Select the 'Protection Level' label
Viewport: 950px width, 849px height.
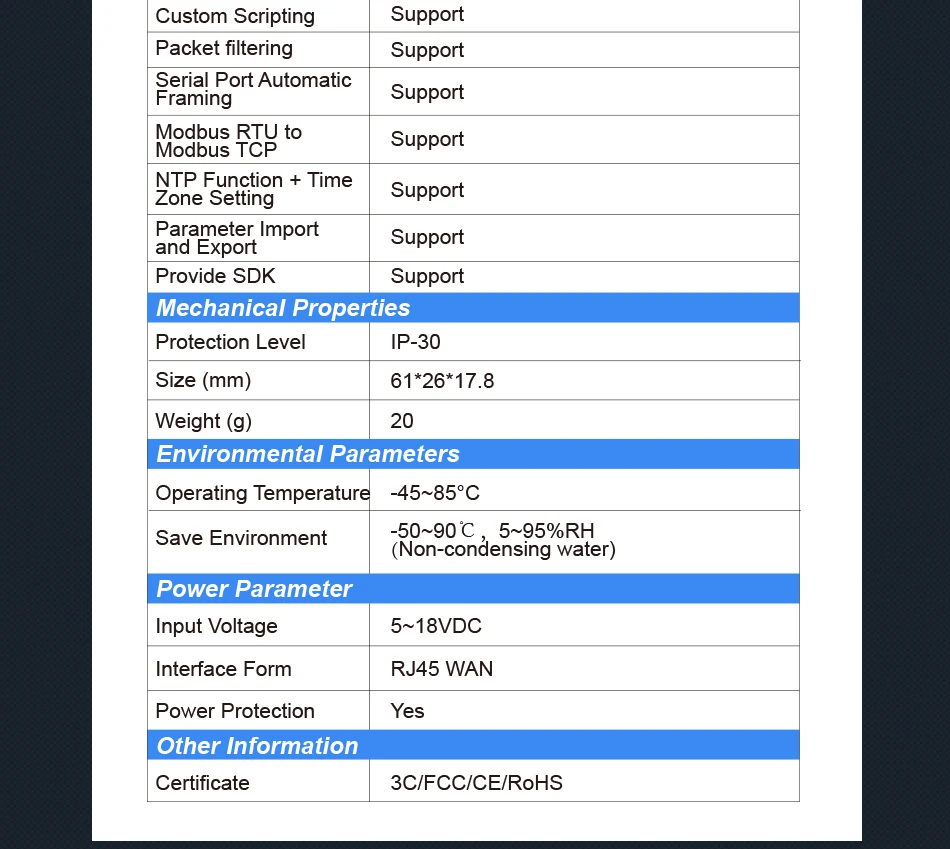(230, 342)
